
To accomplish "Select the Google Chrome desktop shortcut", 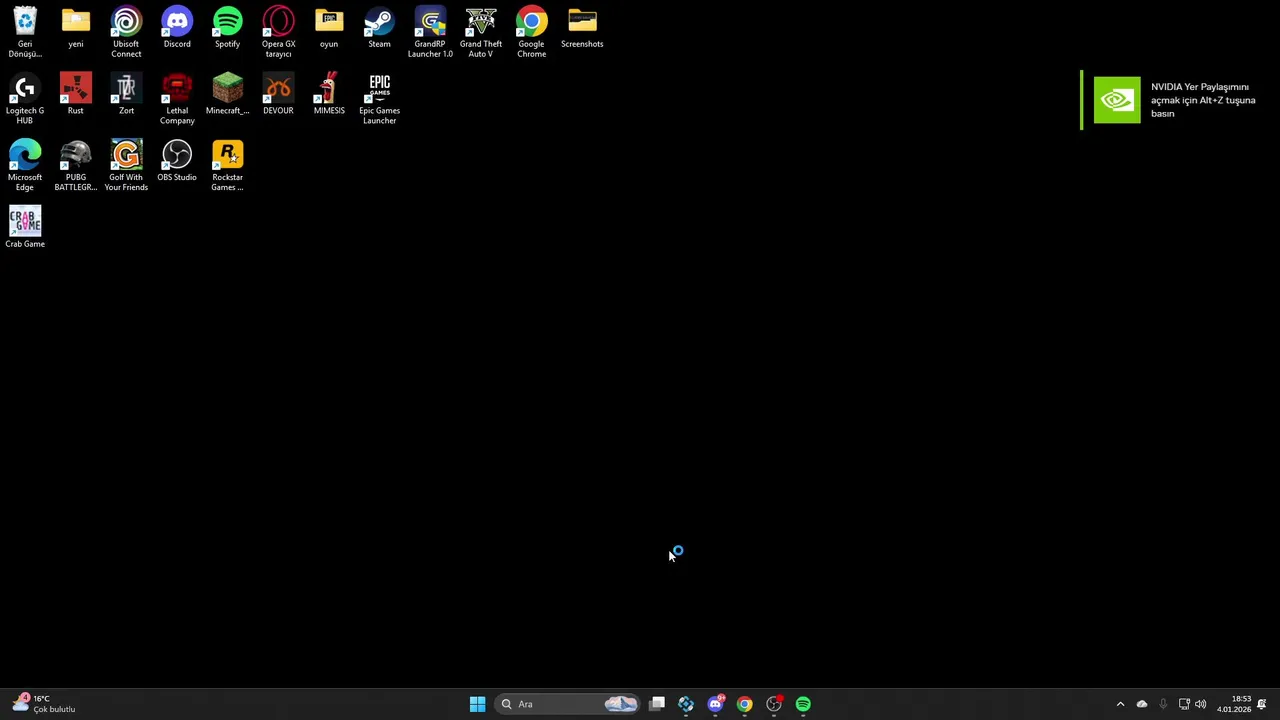I will pyautogui.click(x=531, y=31).
